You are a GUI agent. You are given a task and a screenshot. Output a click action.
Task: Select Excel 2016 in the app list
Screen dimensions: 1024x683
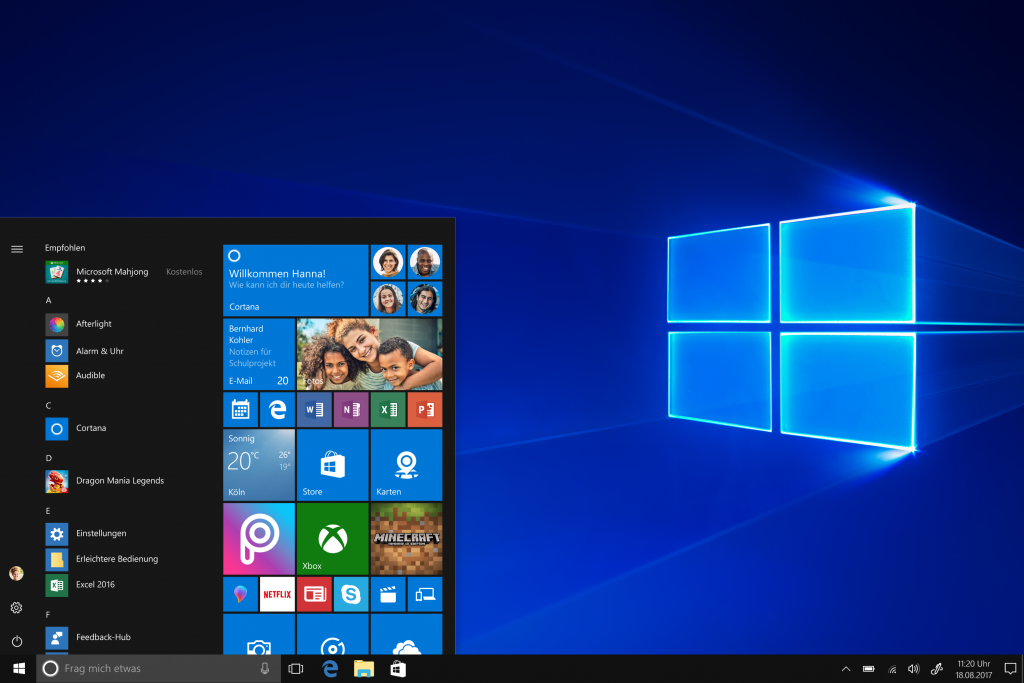(95, 585)
